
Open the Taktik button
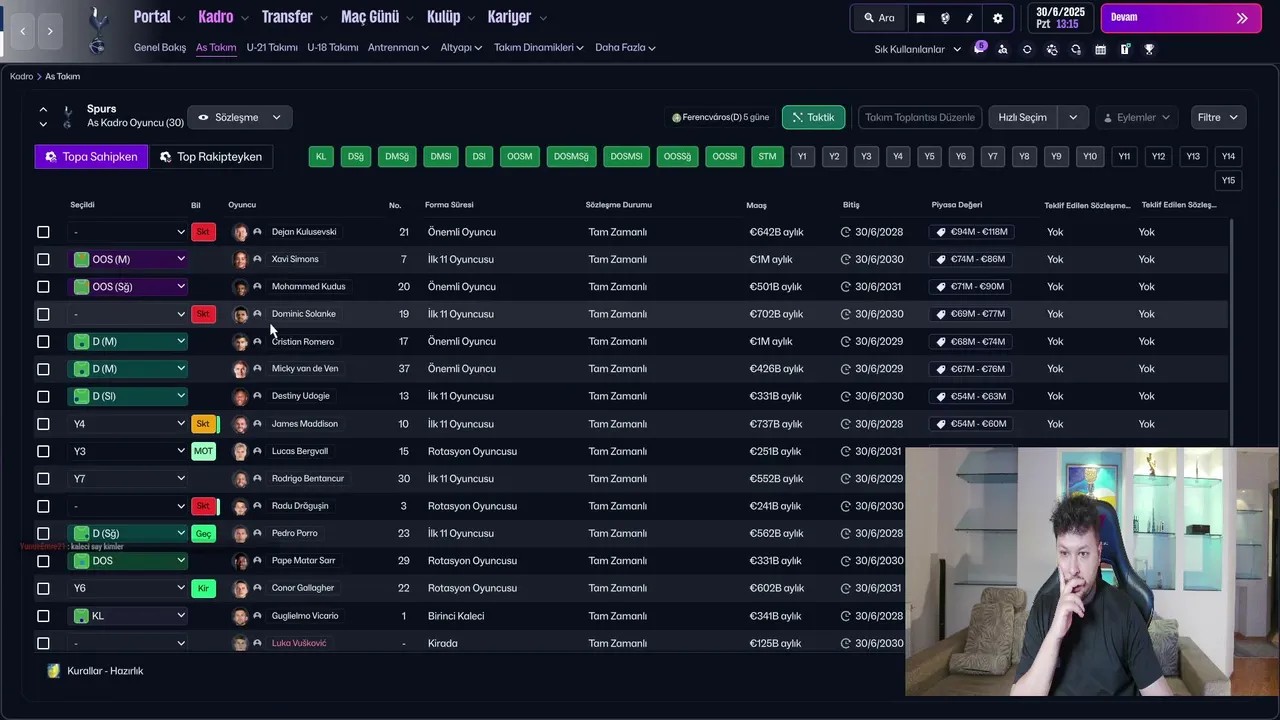click(x=813, y=117)
